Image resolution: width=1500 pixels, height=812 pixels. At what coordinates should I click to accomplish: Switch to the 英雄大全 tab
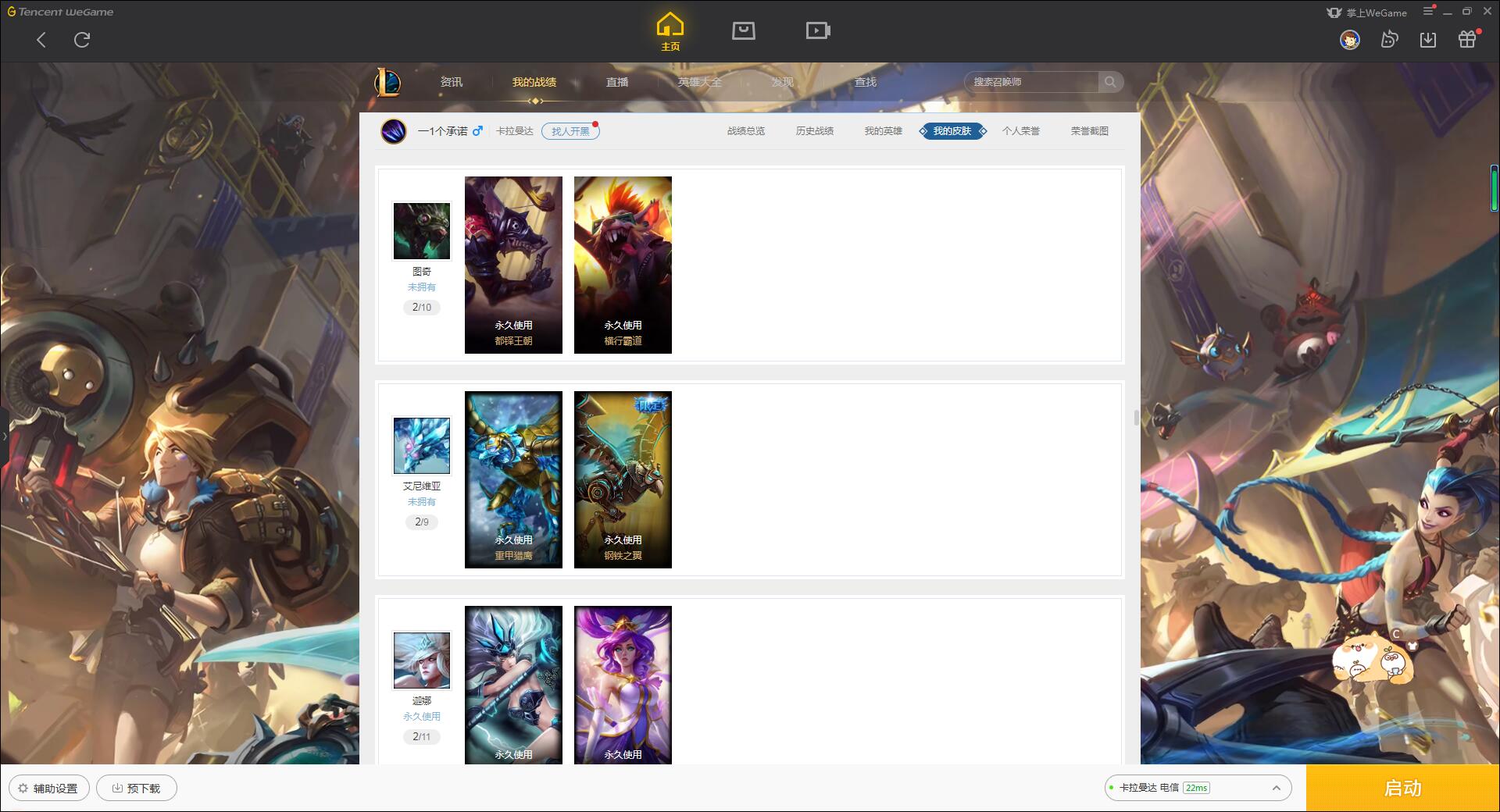tap(700, 82)
